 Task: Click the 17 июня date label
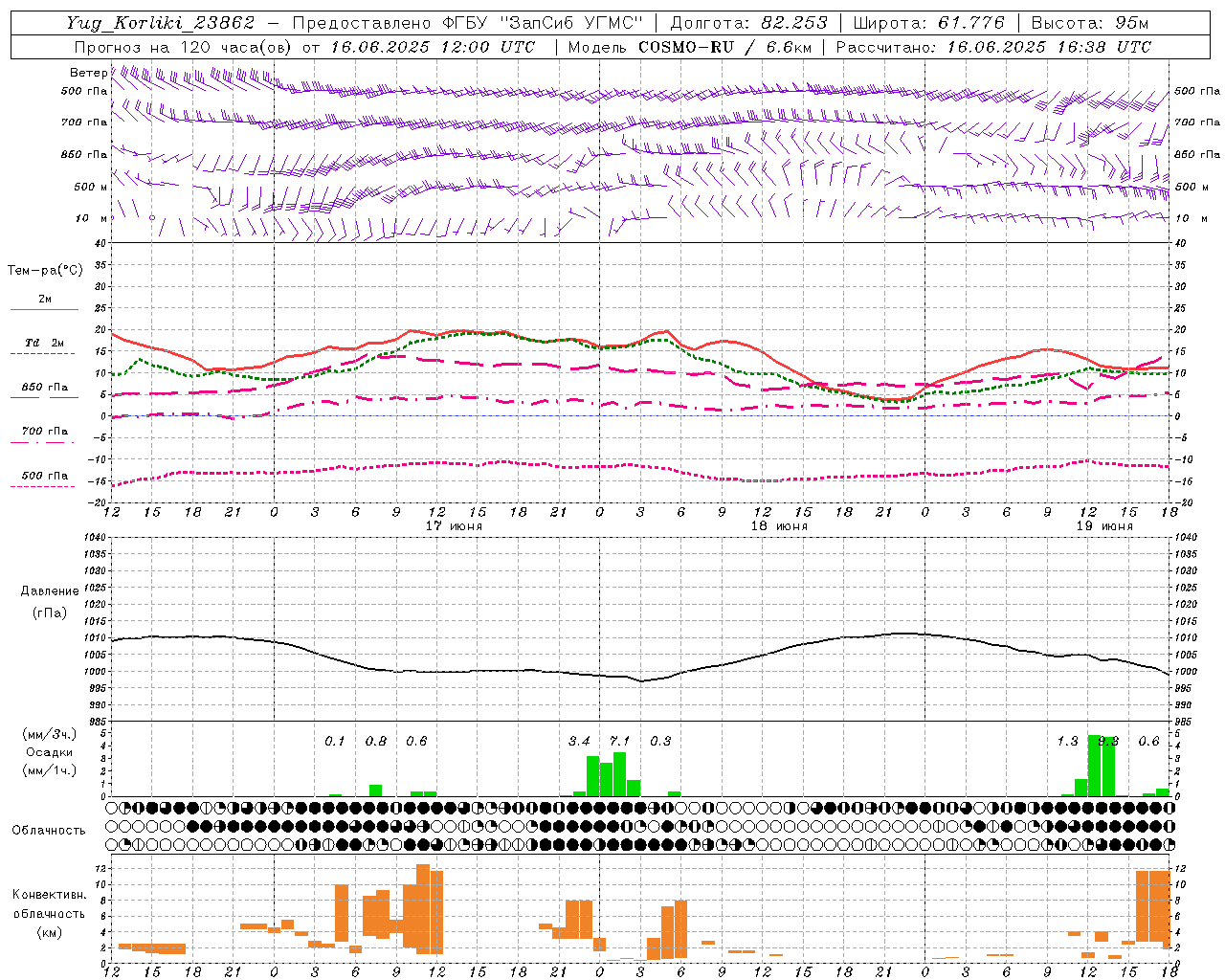(454, 526)
